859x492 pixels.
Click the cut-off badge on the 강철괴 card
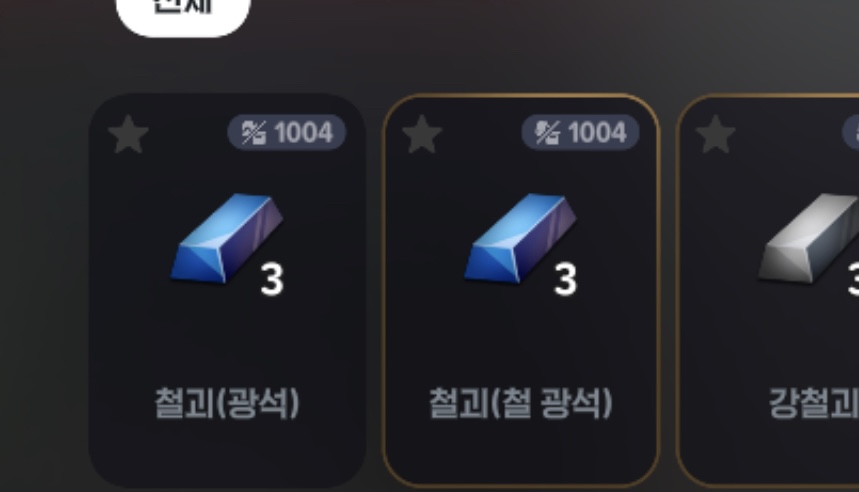click(851, 133)
